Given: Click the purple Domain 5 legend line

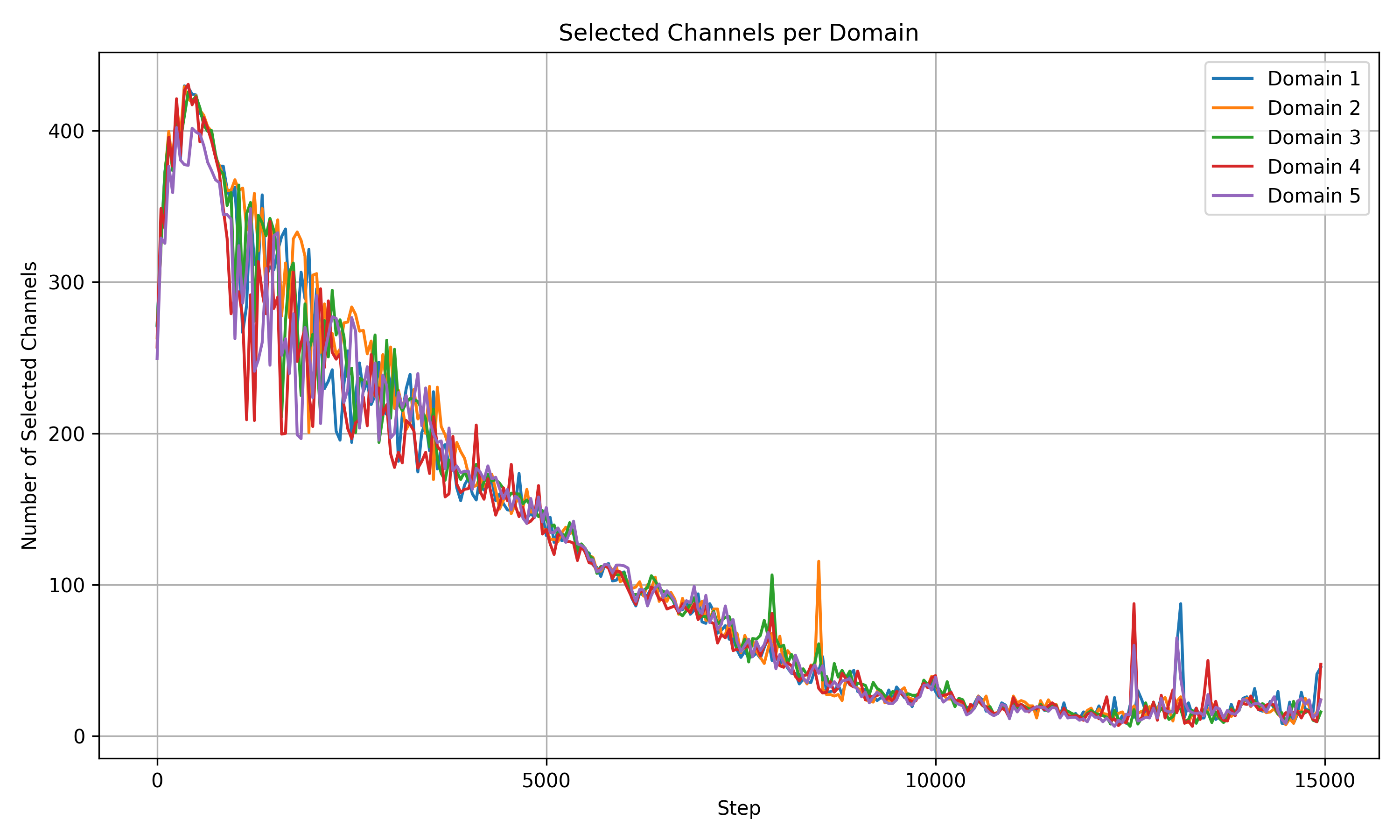Looking at the screenshot, I should coord(1232,196).
